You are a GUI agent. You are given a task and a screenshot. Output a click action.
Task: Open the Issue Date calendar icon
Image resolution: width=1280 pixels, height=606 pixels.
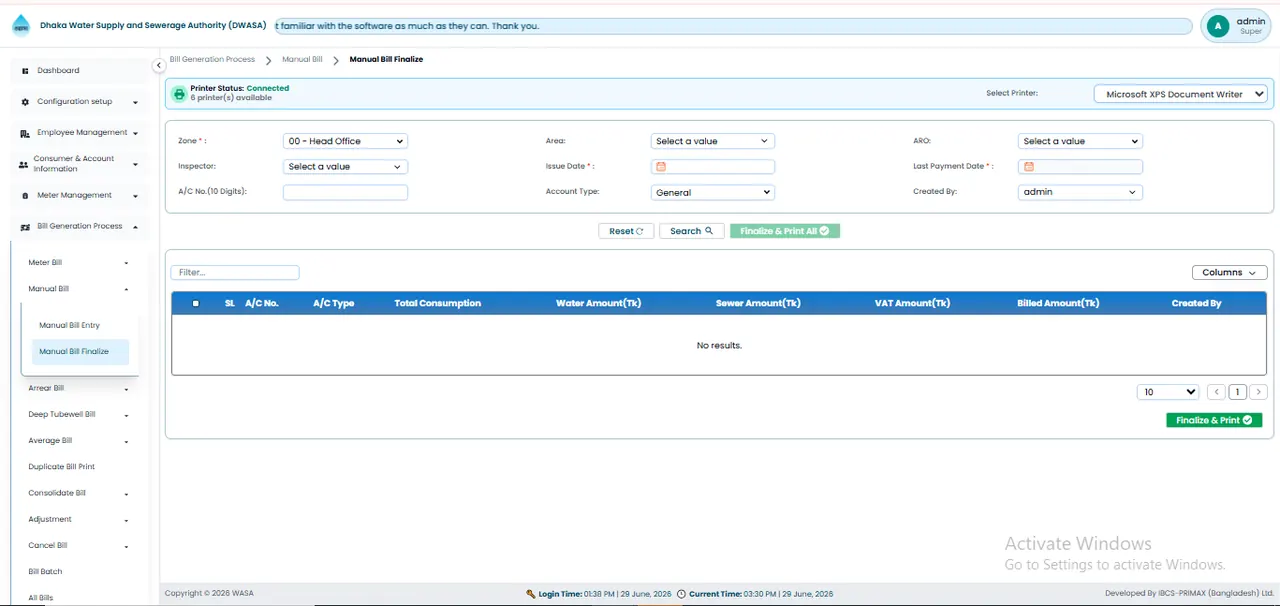click(x=661, y=167)
